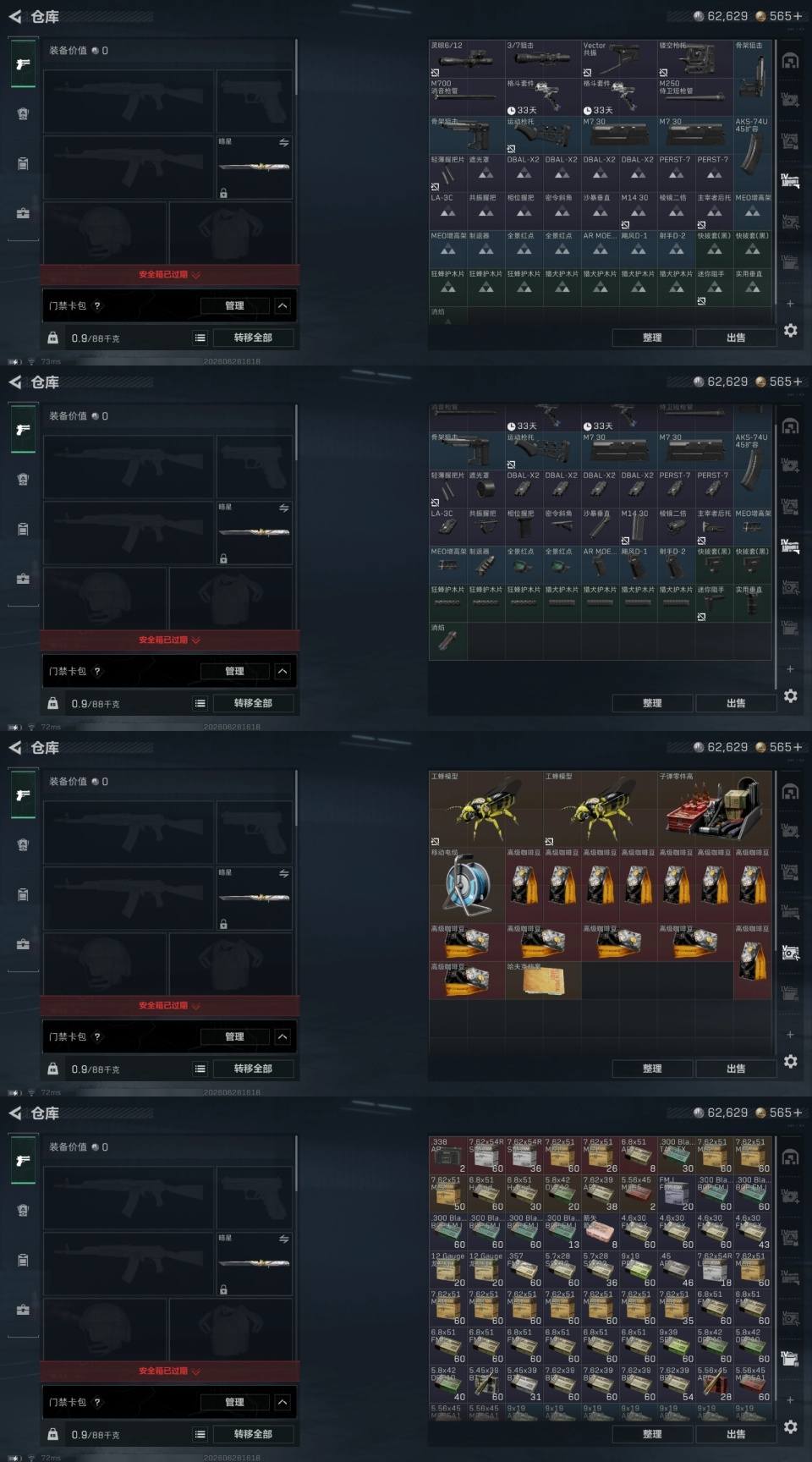
Task: Click the lock icon under 暗星 knife in scope-list screenshot
Action: coord(223,194)
